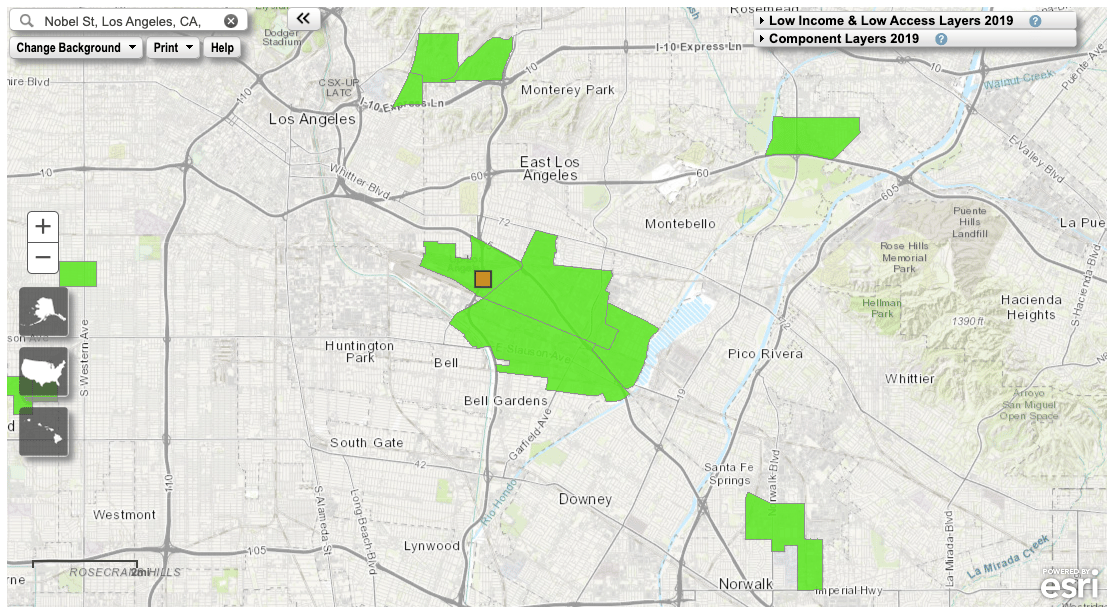Open help for Component Layers 2019
1116x613 pixels.
pyautogui.click(x=941, y=39)
